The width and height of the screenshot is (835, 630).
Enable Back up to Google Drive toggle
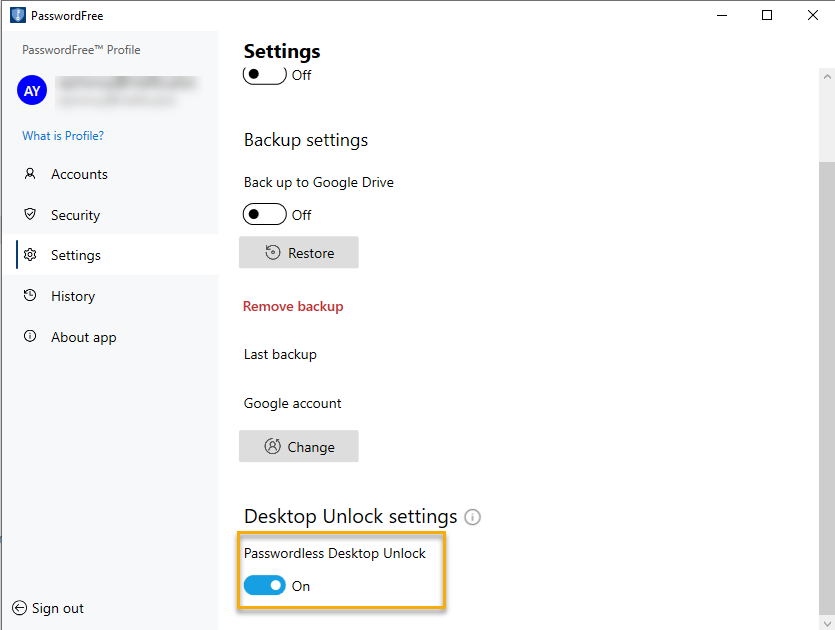coord(265,215)
